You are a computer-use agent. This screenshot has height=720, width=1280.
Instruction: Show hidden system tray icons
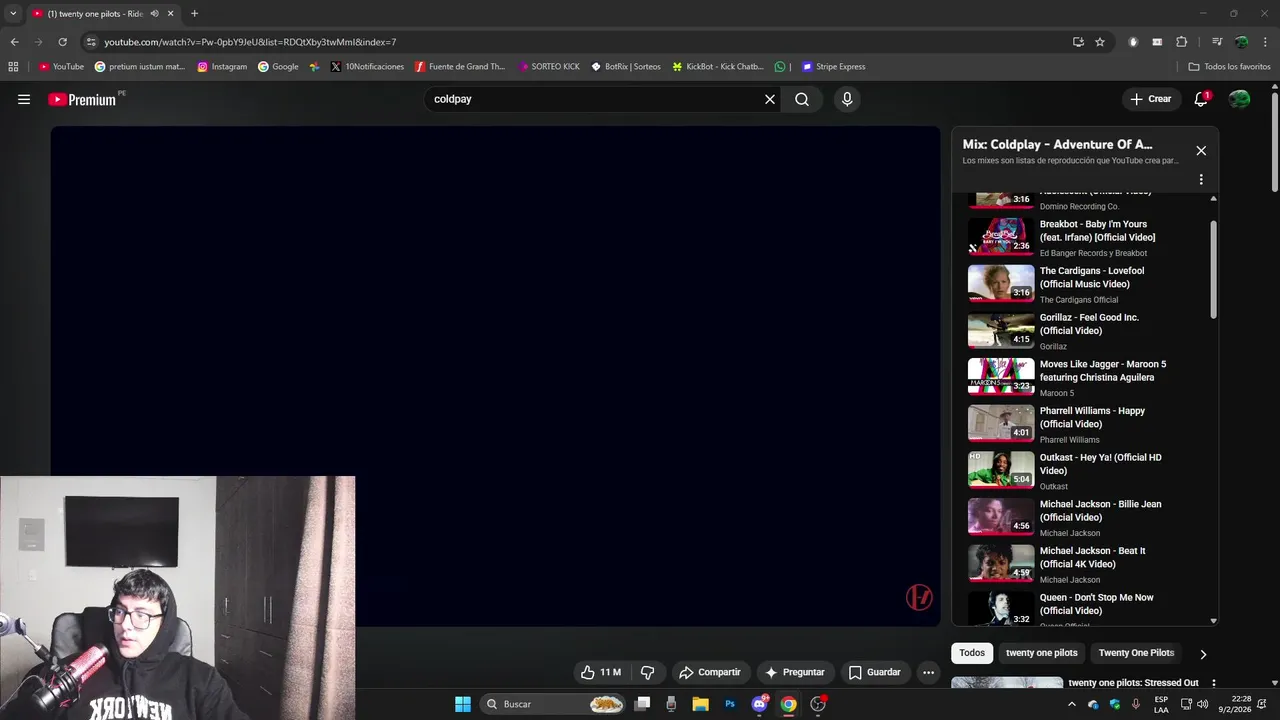click(x=1072, y=704)
